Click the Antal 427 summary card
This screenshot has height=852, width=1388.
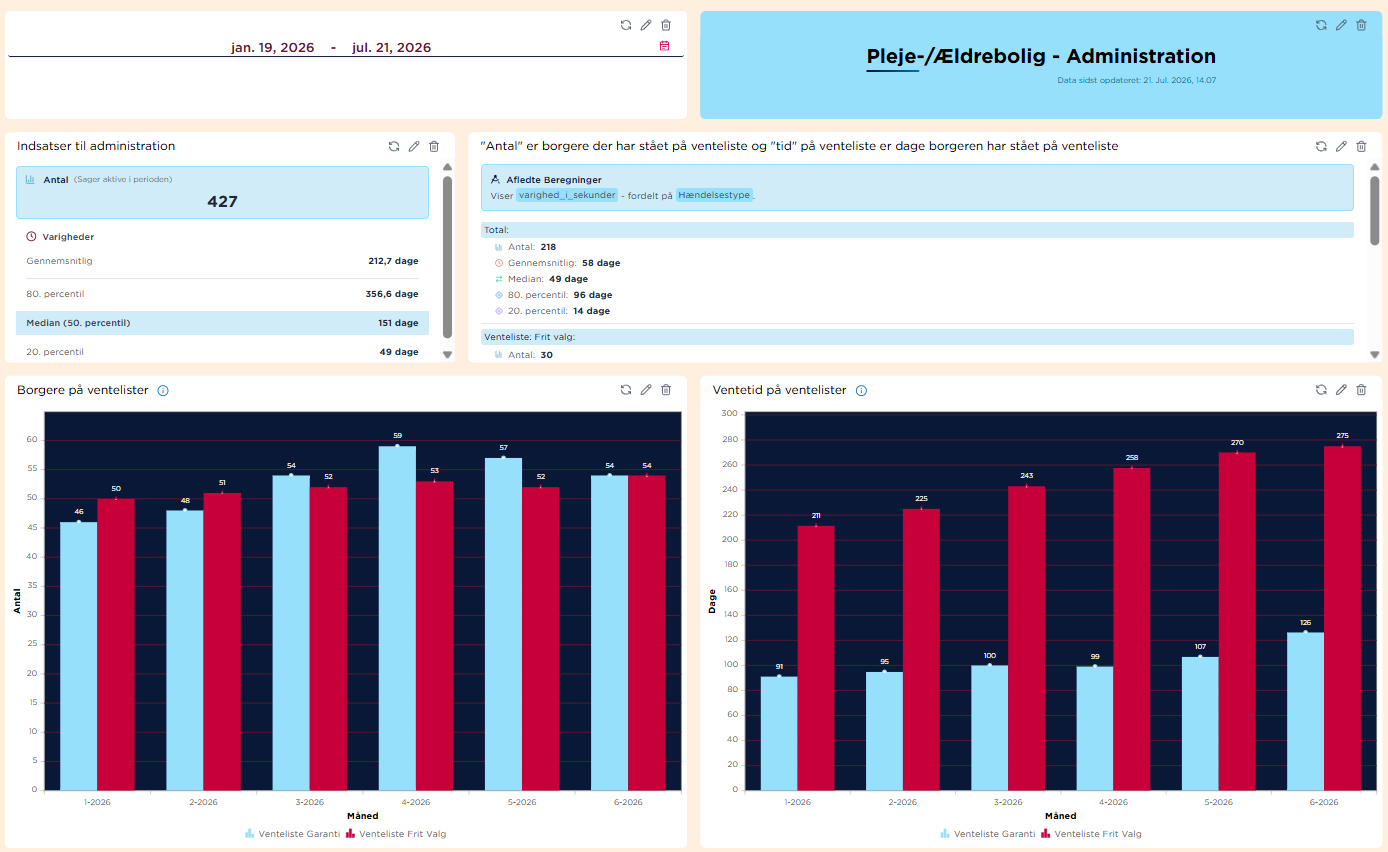point(222,192)
